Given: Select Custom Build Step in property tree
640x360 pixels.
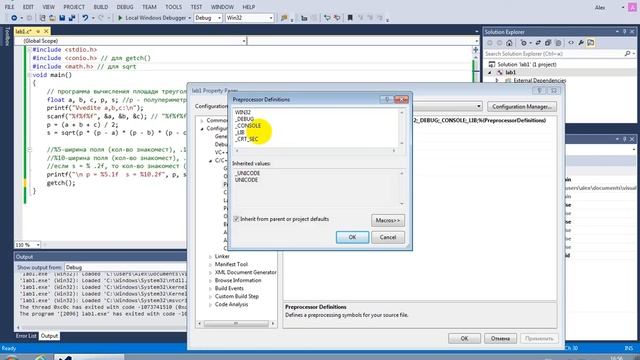Looking at the screenshot, I should point(237,296).
